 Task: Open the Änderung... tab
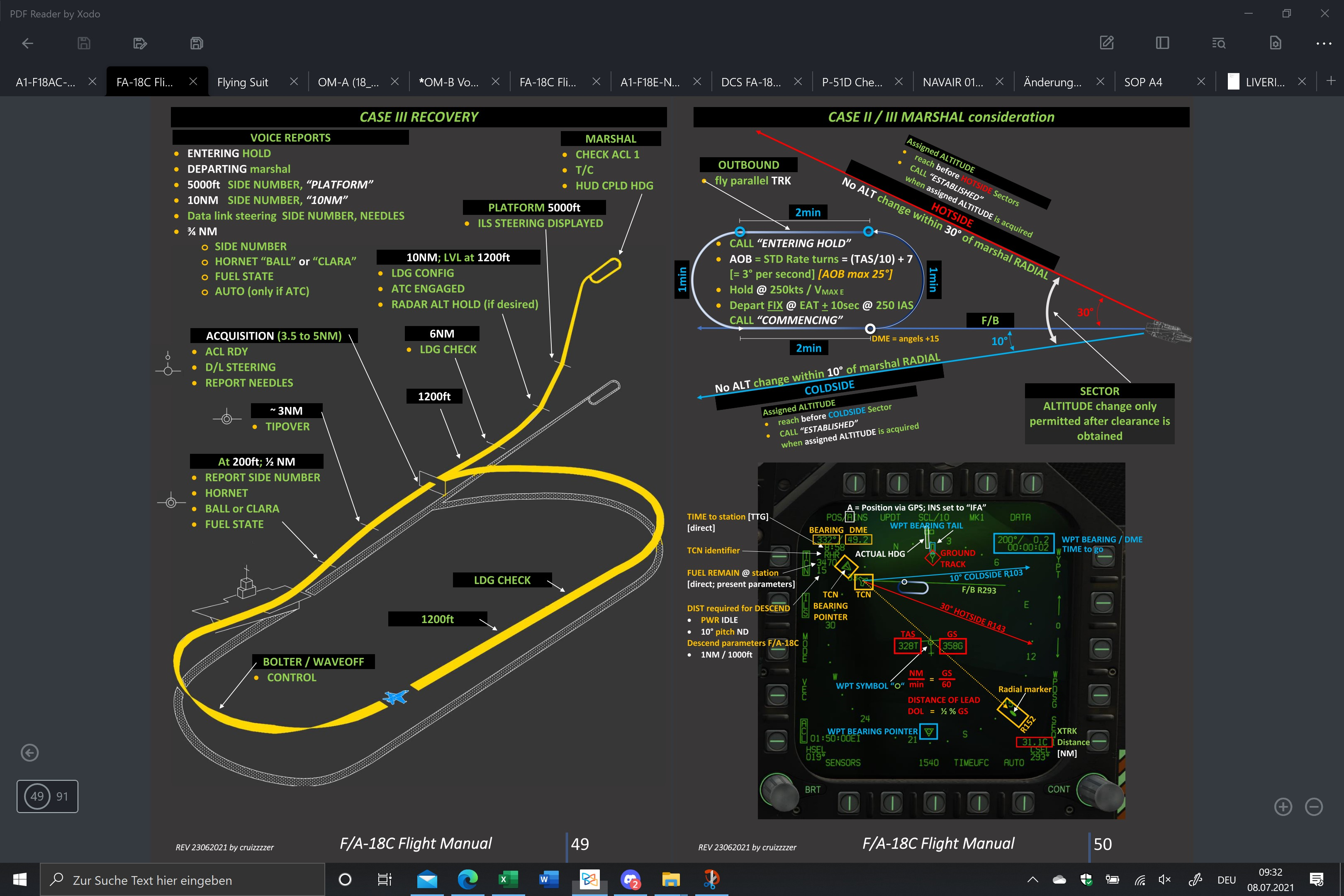pos(1052,82)
